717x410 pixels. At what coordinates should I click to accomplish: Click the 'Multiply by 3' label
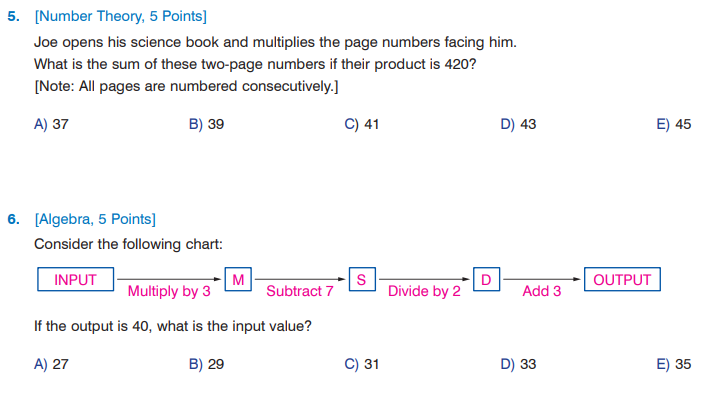[x=169, y=292]
